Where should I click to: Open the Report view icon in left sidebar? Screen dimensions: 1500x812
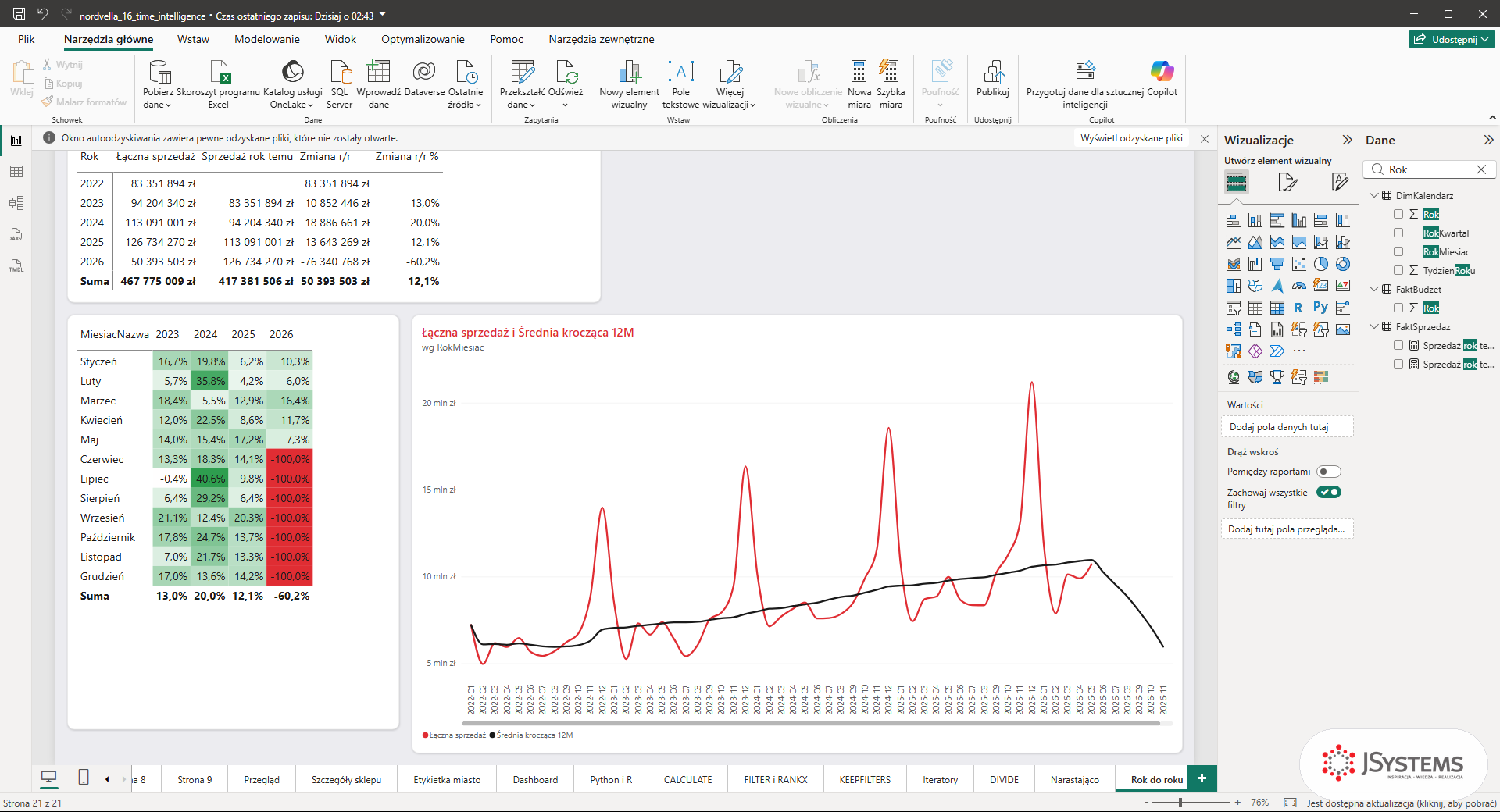pos(16,141)
